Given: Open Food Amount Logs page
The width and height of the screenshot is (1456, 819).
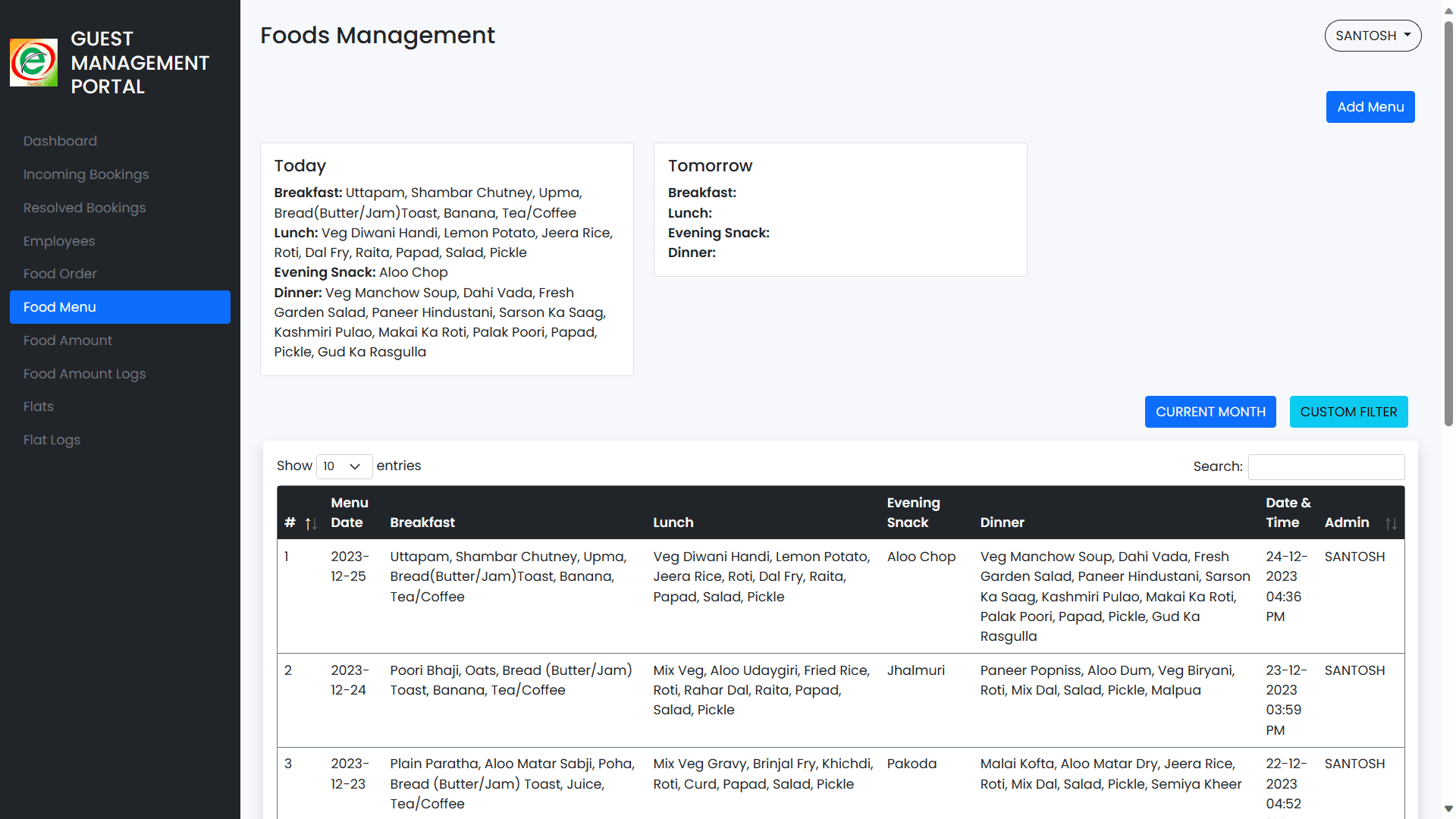Looking at the screenshot, I should pos(84,374).
